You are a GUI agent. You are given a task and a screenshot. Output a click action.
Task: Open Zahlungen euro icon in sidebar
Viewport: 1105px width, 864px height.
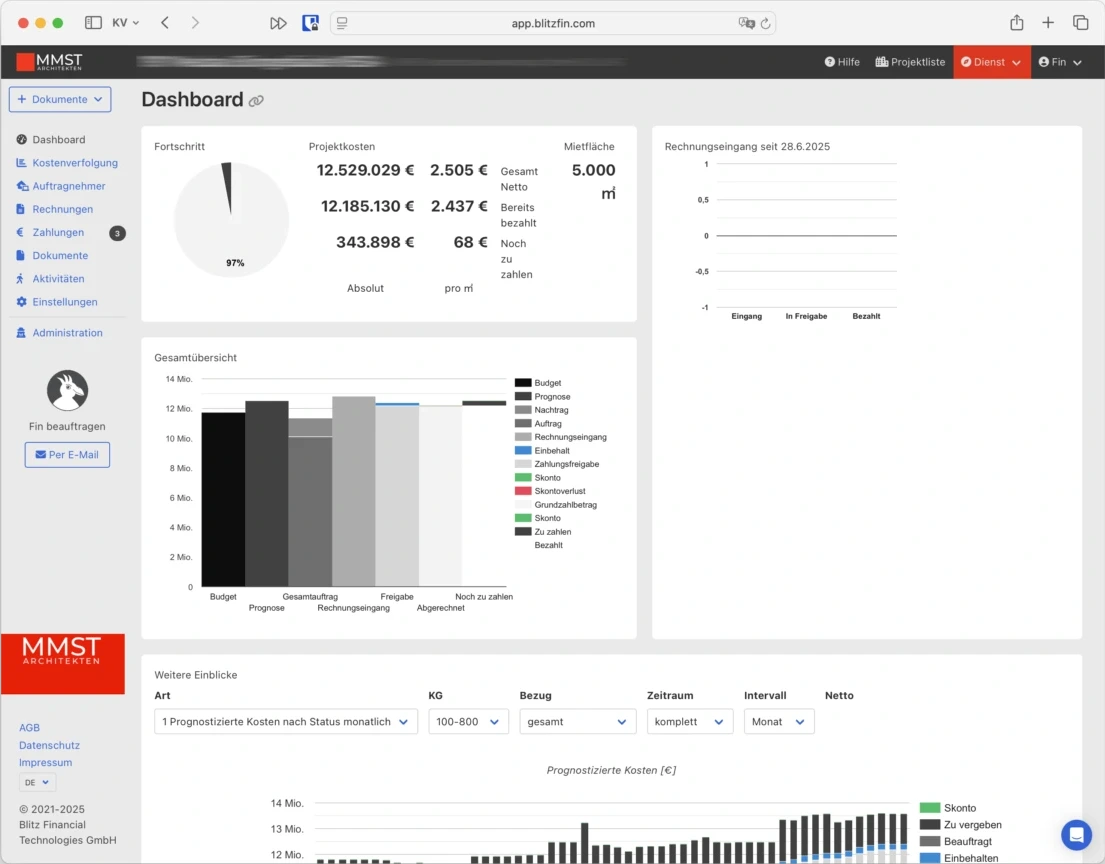coord(22,232)
